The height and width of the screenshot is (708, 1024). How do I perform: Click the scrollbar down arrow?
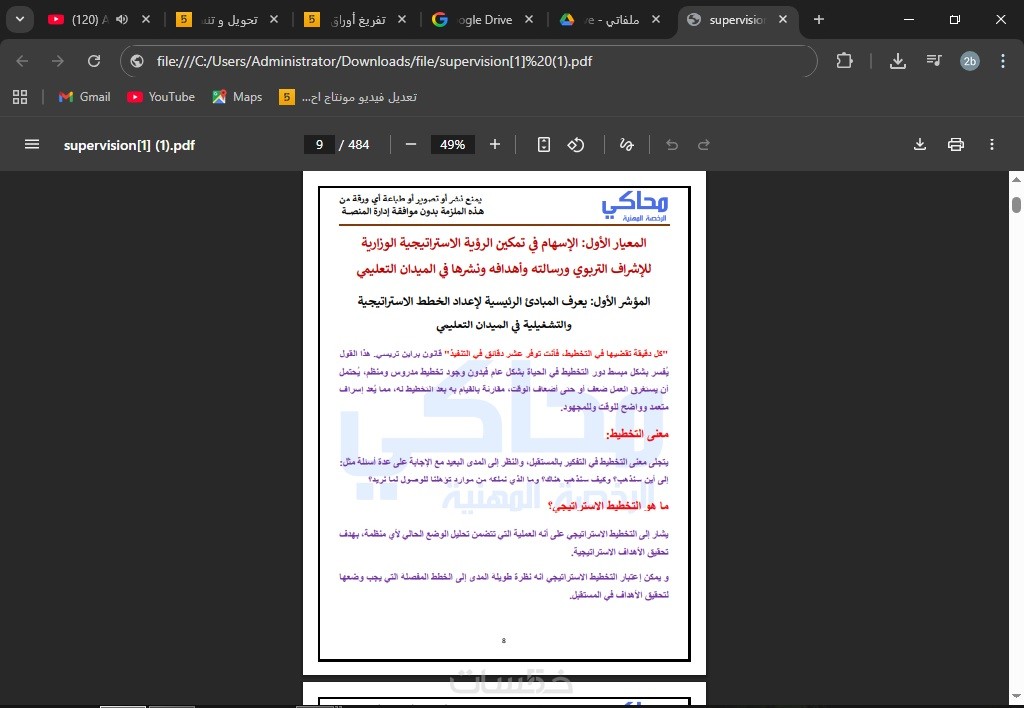[1016, 696]
